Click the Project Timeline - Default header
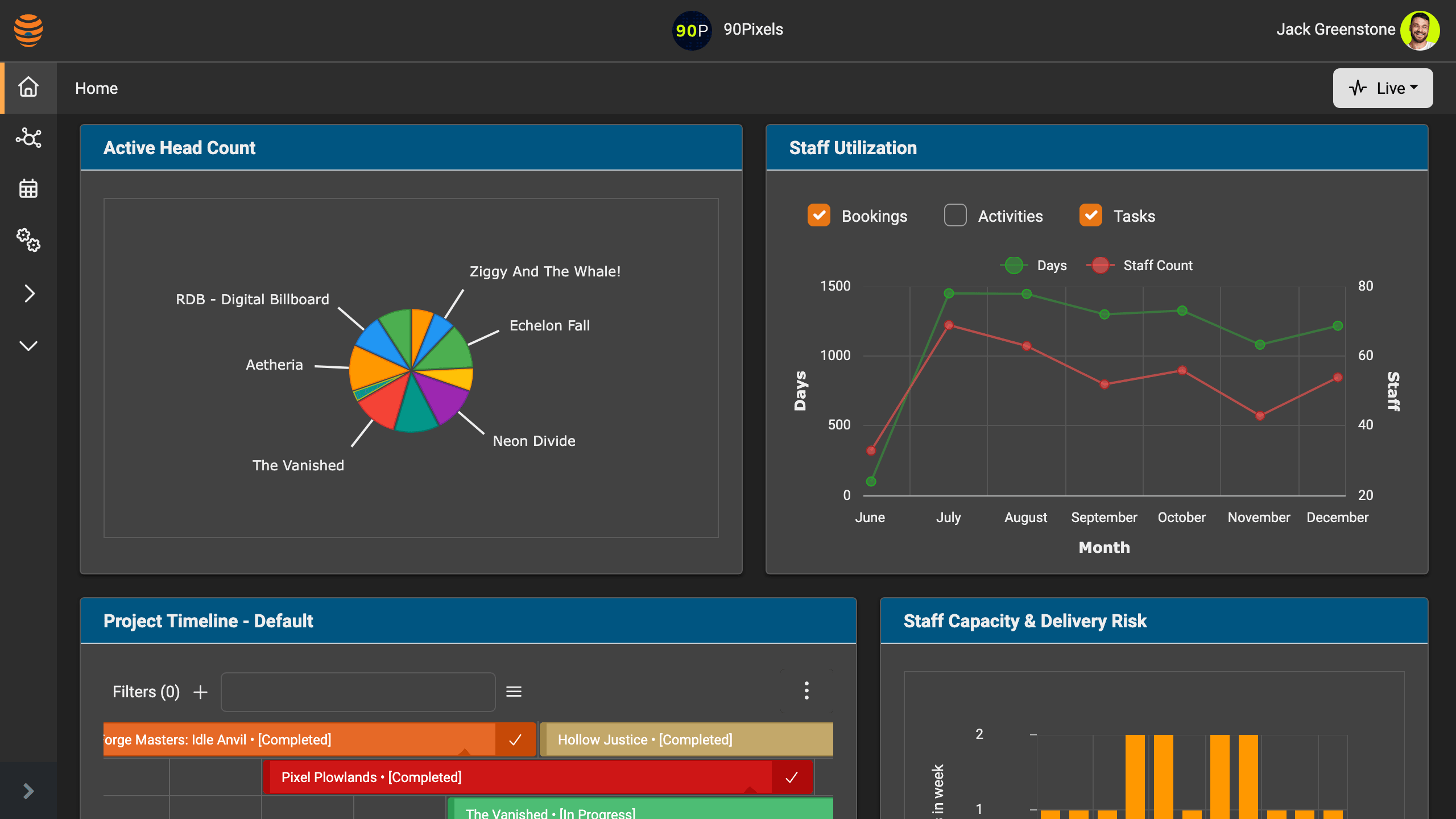 (x=468, y=621)
